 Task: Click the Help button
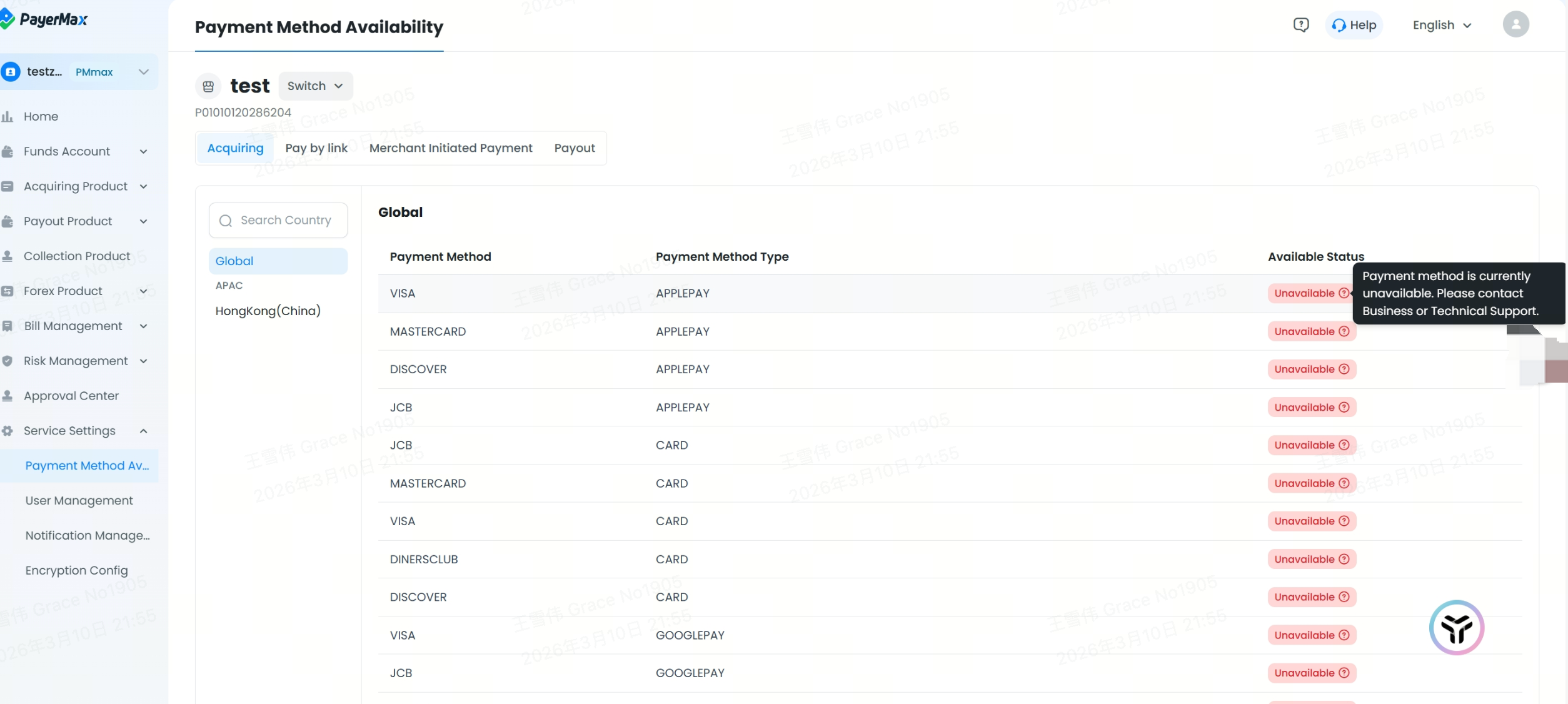pyautogui.click(x=1354, y=25)
